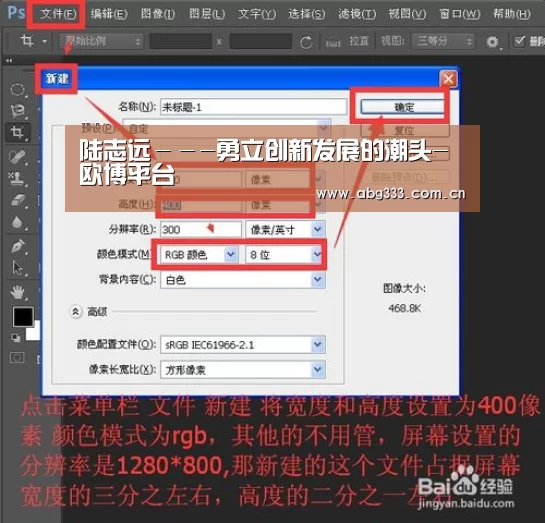Select the Path Selection arrow tool
545x523 pixels.
[x=17, y=268]
